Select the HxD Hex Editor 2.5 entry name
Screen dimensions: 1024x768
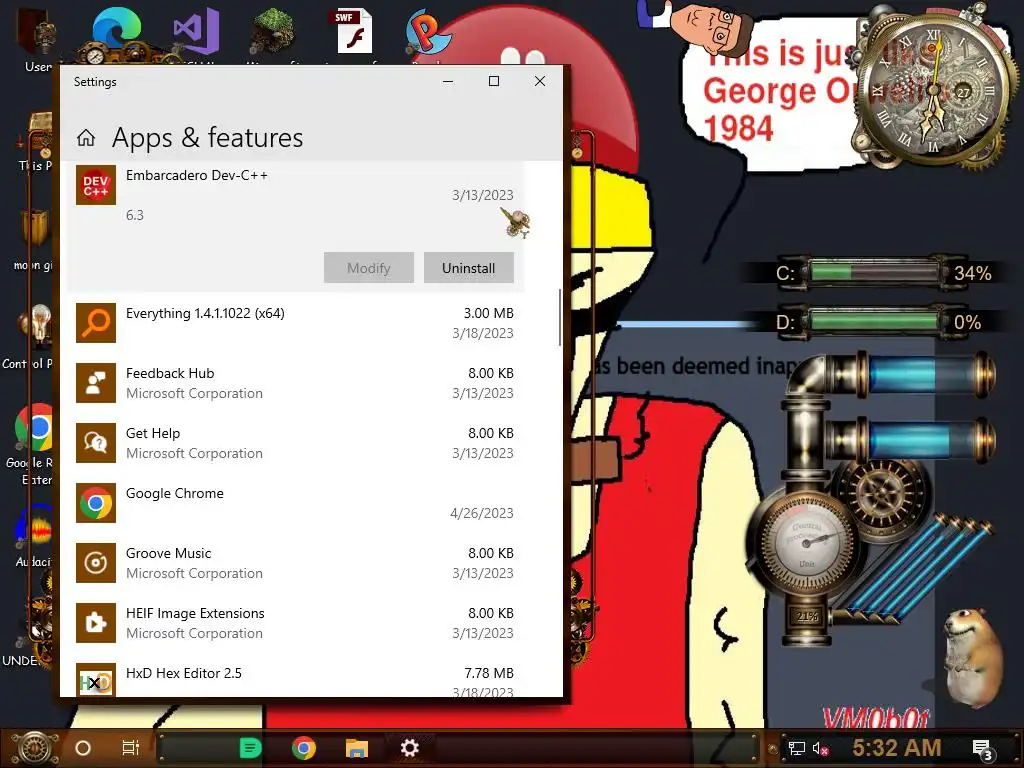184,673
